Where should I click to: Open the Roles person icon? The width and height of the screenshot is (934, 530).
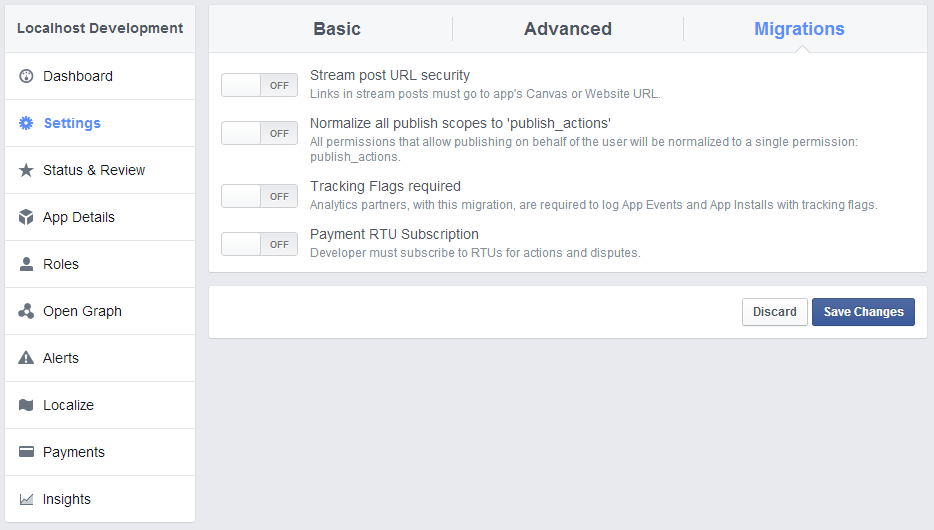click(26, 264)
